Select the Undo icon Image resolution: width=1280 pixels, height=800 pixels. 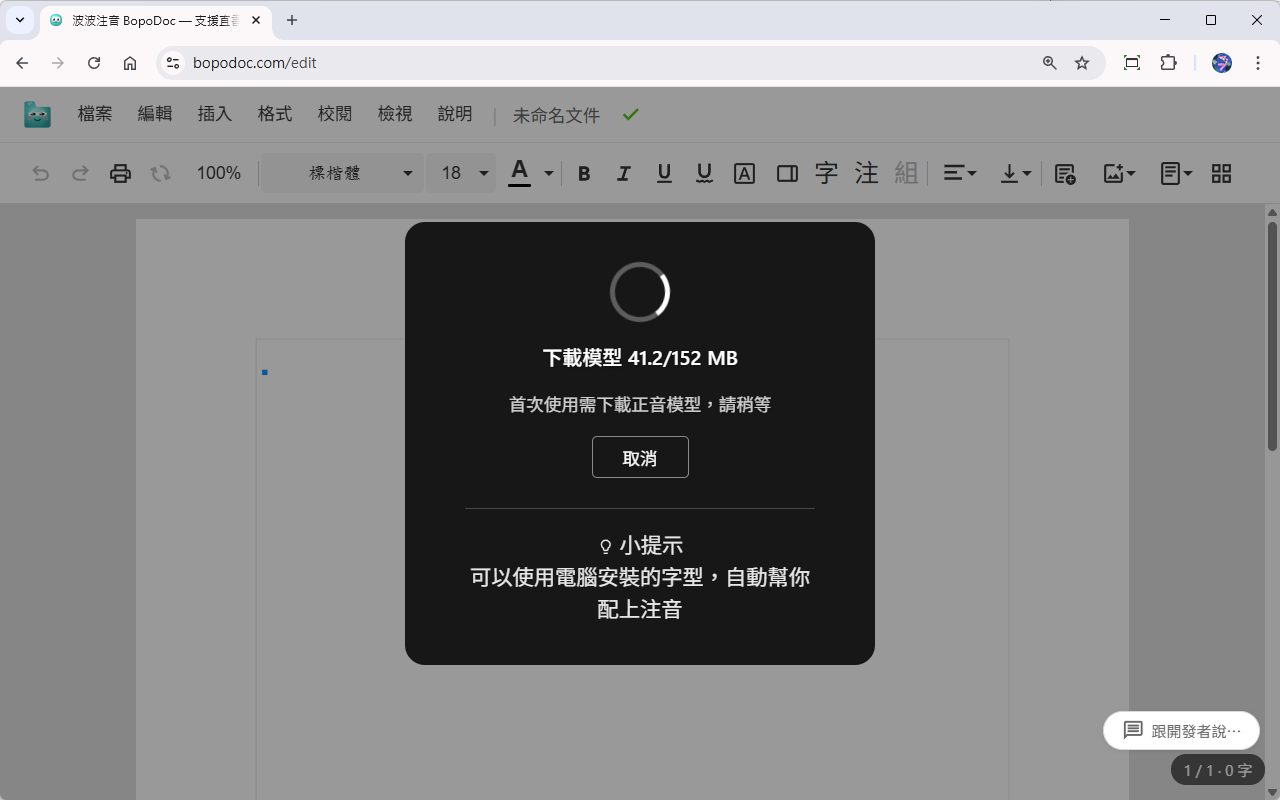coord(40,173)
